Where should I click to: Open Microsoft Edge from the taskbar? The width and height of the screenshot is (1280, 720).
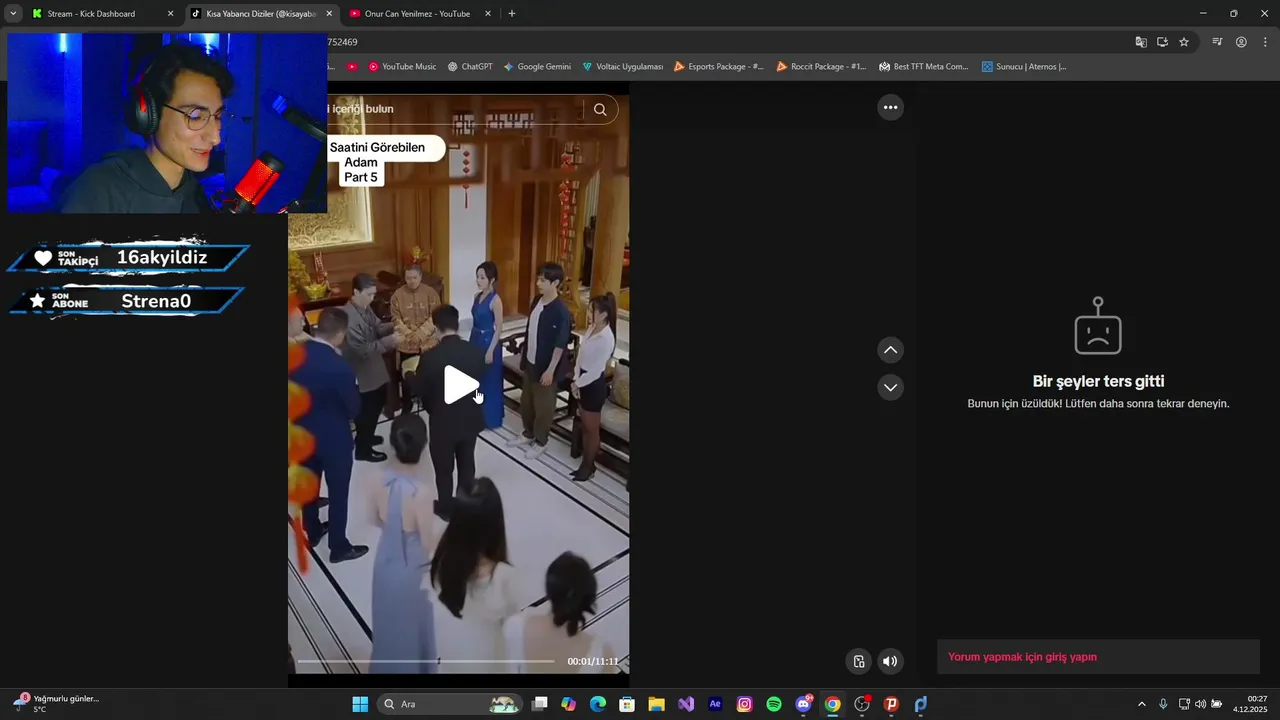598,704
